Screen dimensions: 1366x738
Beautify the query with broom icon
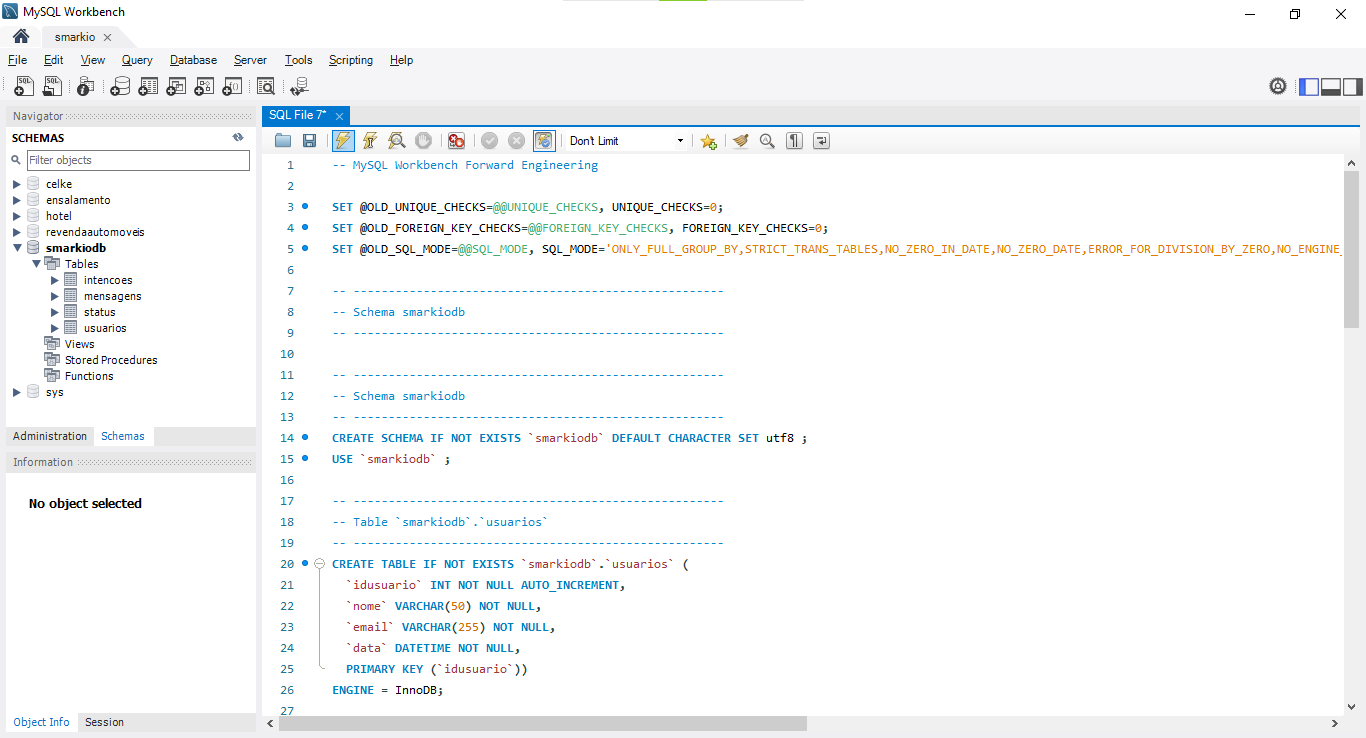[741, 141]
